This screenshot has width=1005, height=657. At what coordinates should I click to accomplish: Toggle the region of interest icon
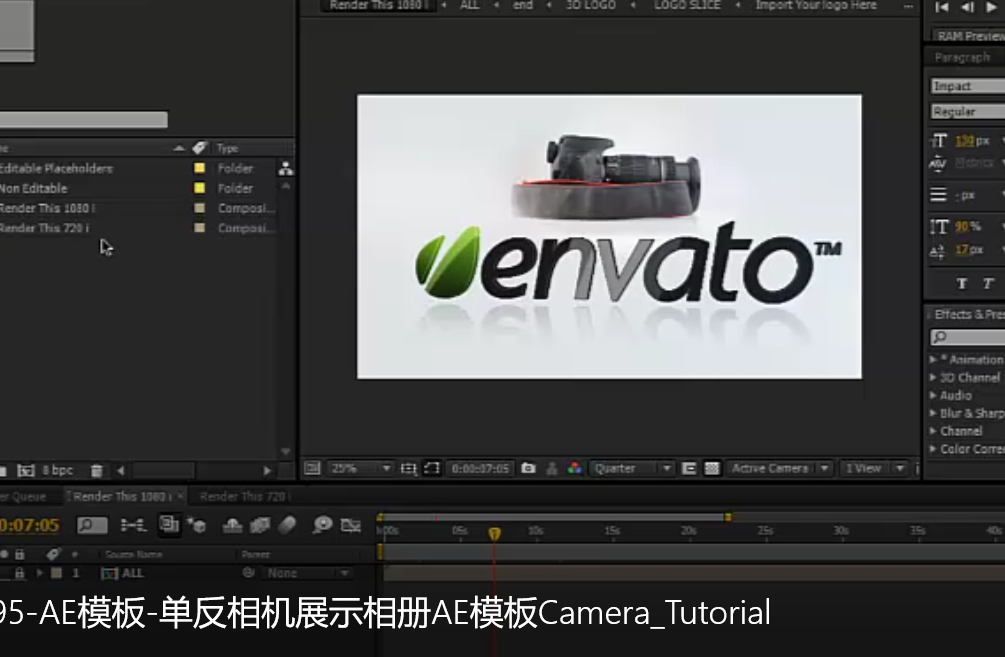pos(689,469)
